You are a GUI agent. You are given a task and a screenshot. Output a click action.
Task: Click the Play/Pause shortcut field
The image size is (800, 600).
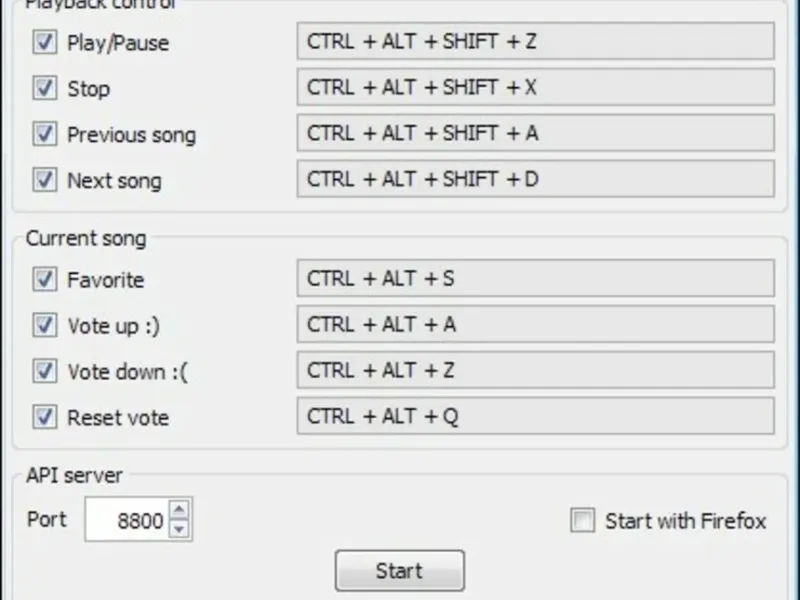(535, 42)
